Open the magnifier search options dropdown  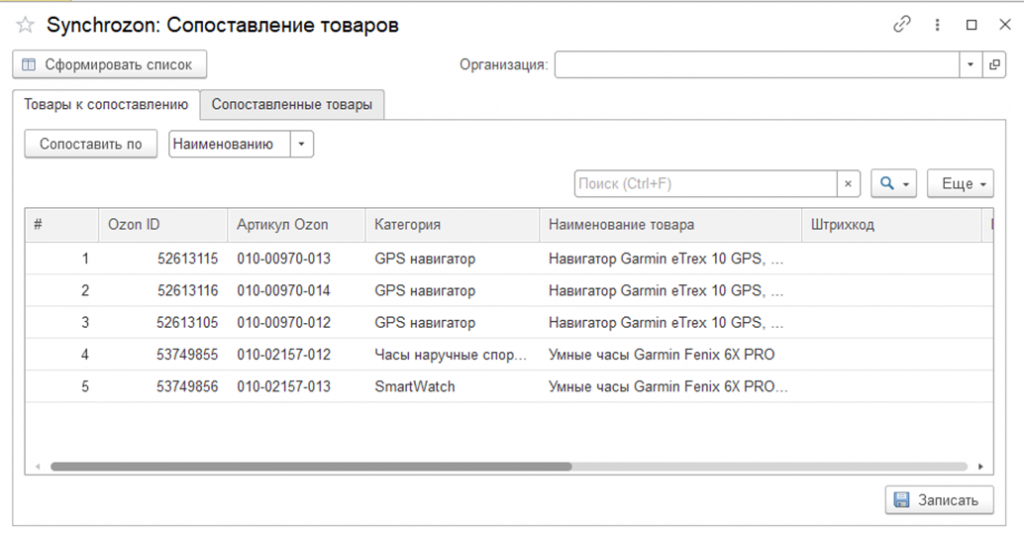pyautogui.click(x=894, y=184)
